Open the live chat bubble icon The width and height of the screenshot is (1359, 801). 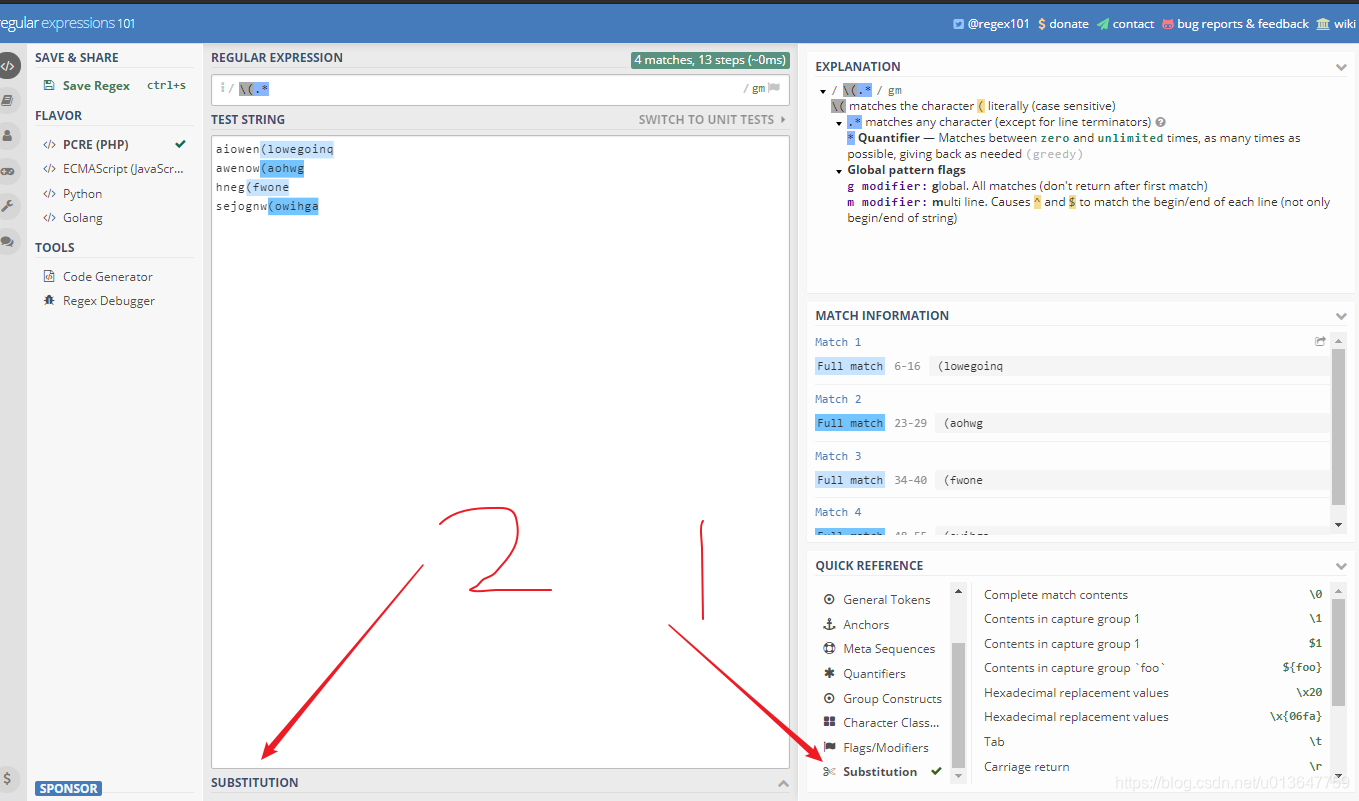[x=8, y=241]
